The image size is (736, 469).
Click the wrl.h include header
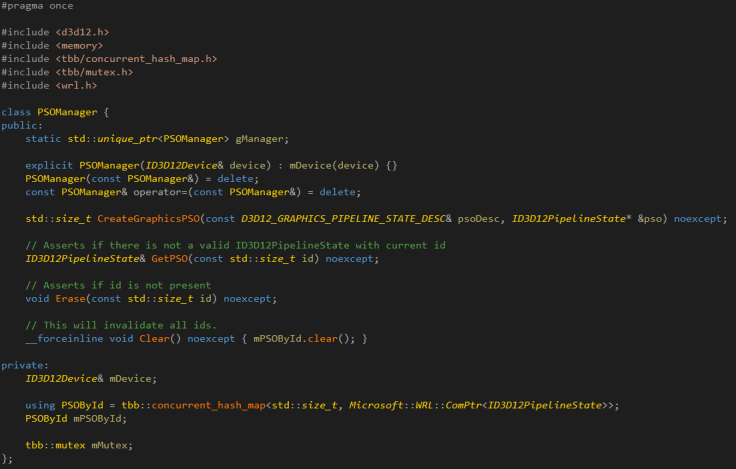tap(82, 85)
